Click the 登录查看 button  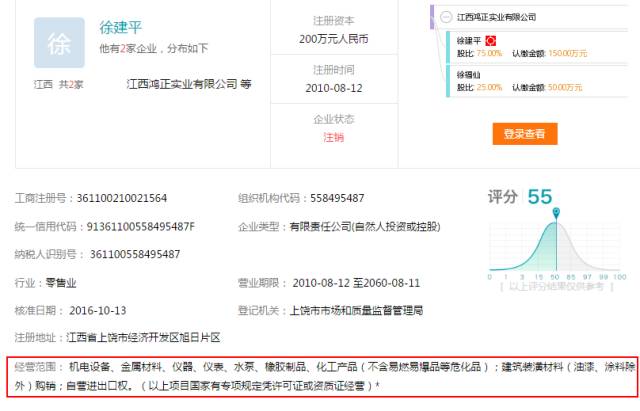pyautogui.click(x=525, y=133)
